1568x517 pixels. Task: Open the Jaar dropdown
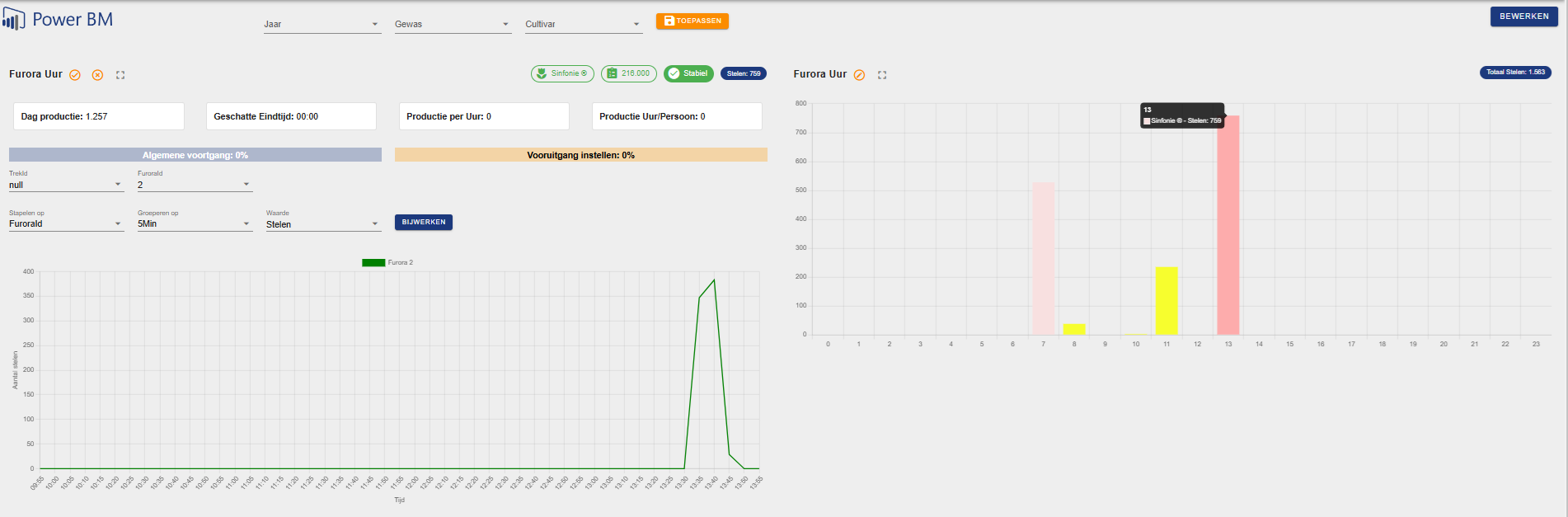(322, 25)
